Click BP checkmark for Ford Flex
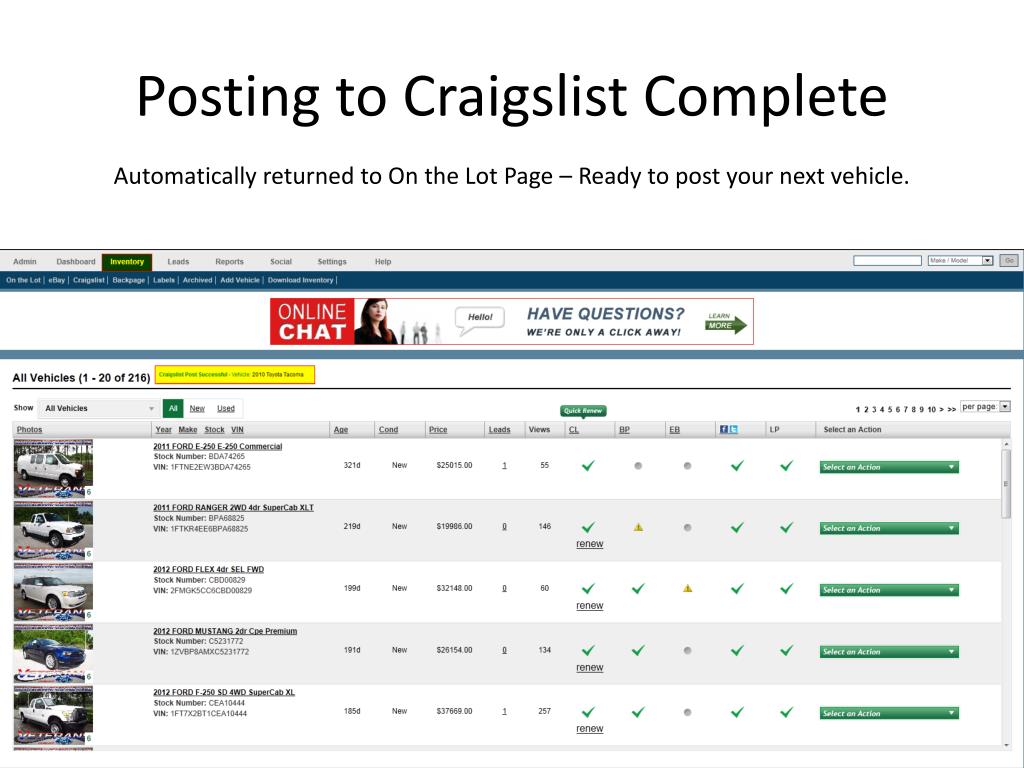This screenshot has width=1024, height=768. (x=638, y=588)
